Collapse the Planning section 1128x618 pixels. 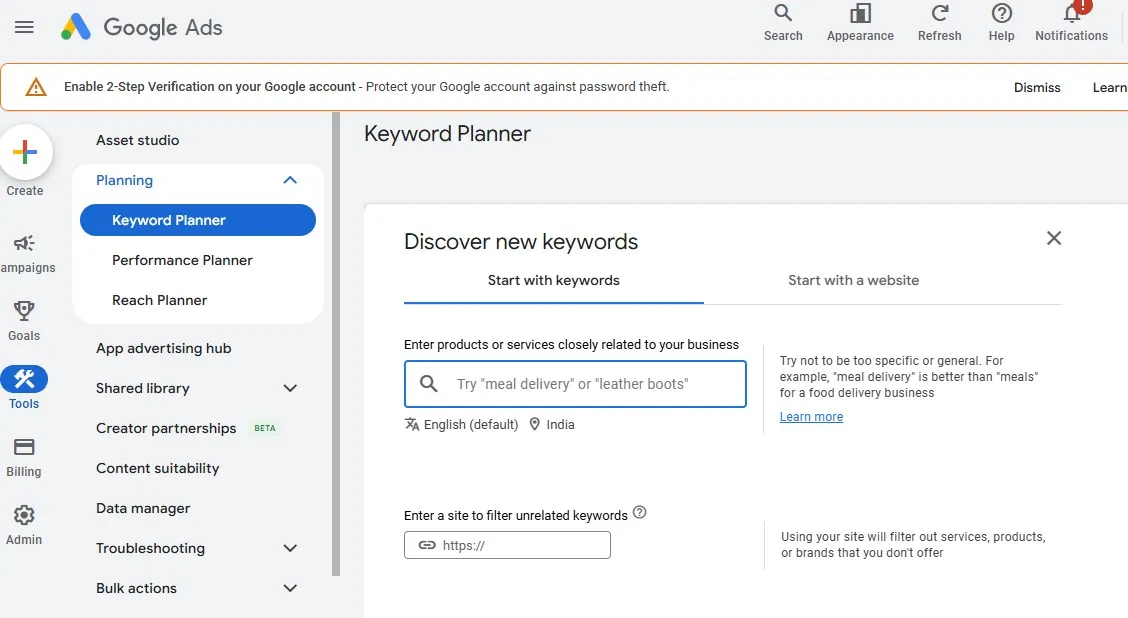pyautogui.click(x=290, y=180)
